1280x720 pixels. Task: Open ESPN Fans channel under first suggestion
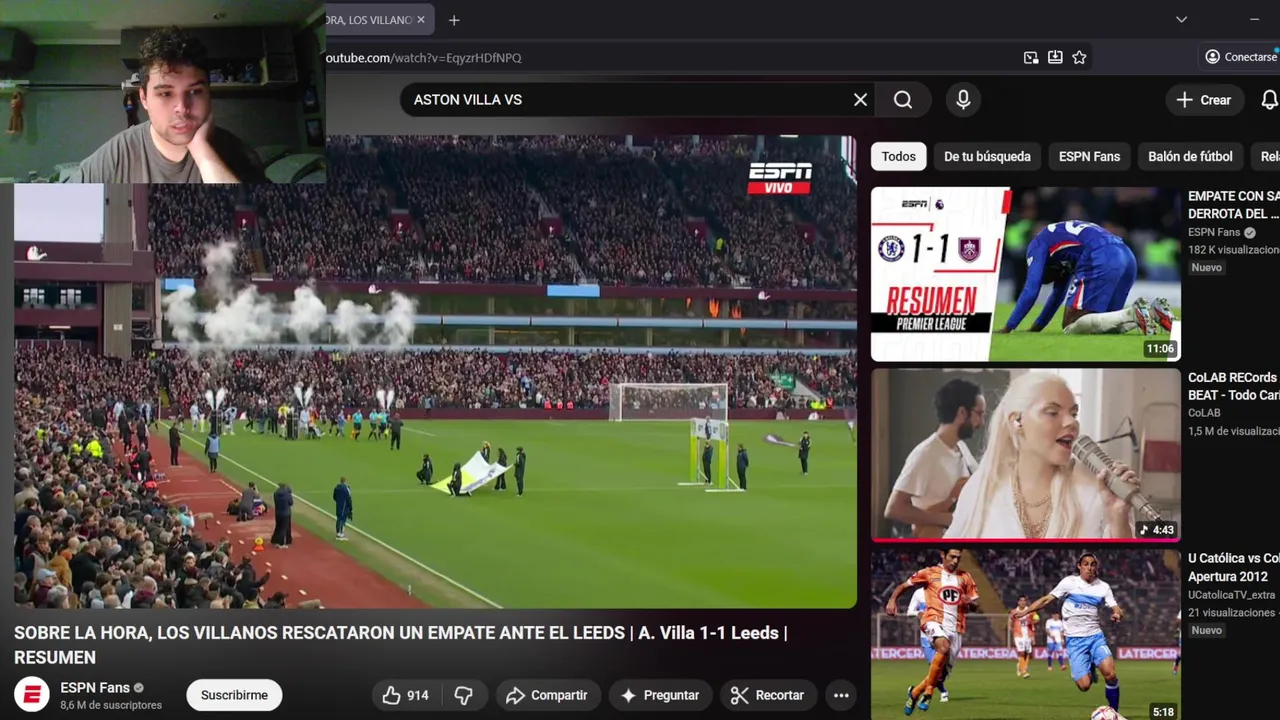(1214, 232)
